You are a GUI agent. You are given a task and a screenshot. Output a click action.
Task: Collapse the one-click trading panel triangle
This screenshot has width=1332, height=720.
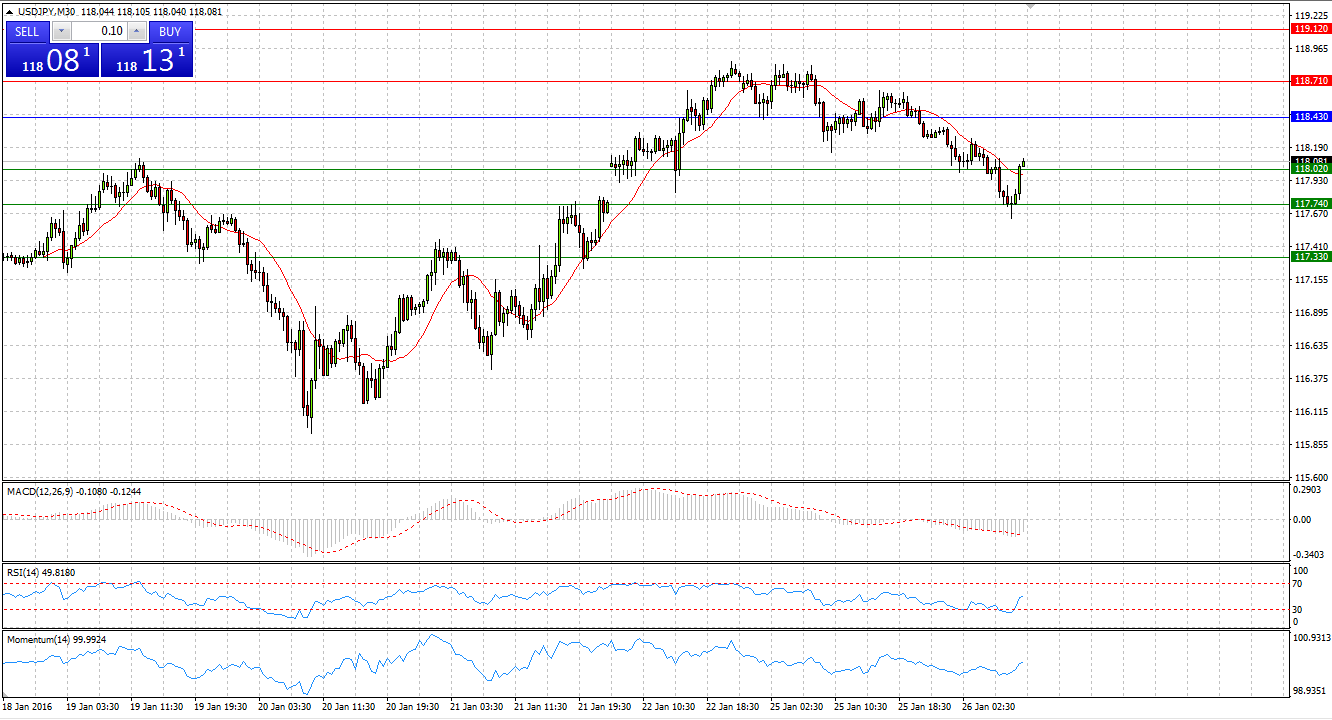(x=9, y=12)
